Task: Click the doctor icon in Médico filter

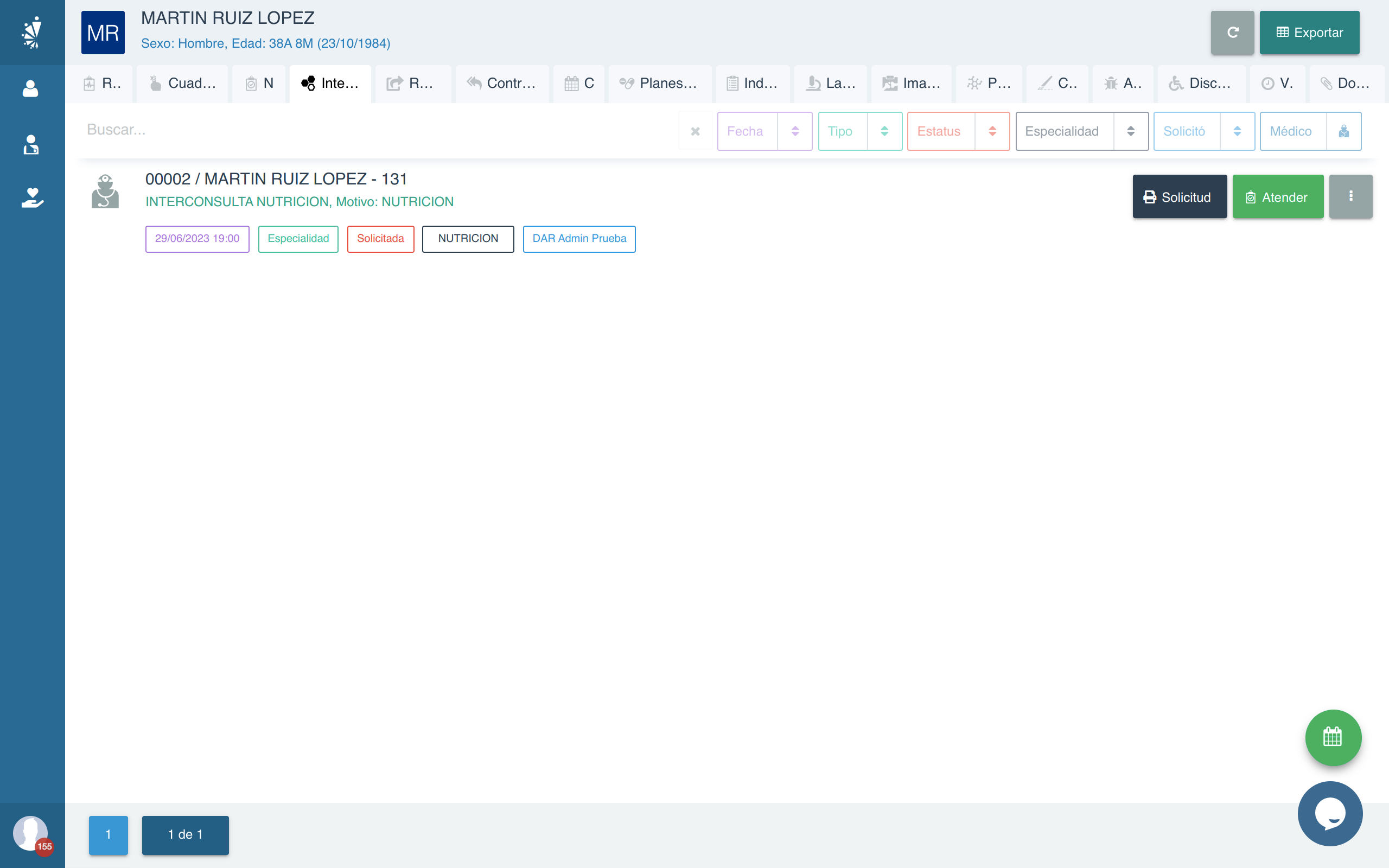Action: (1343, 131)
